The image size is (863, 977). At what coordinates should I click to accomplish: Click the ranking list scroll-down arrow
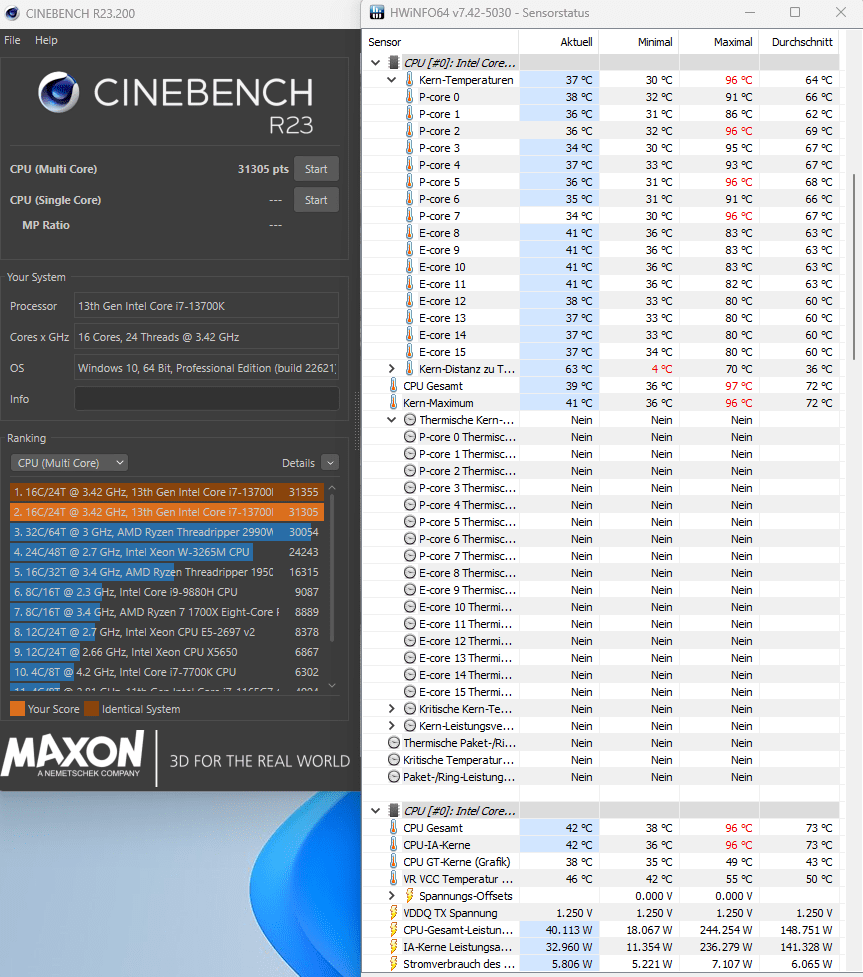[332, 685]
